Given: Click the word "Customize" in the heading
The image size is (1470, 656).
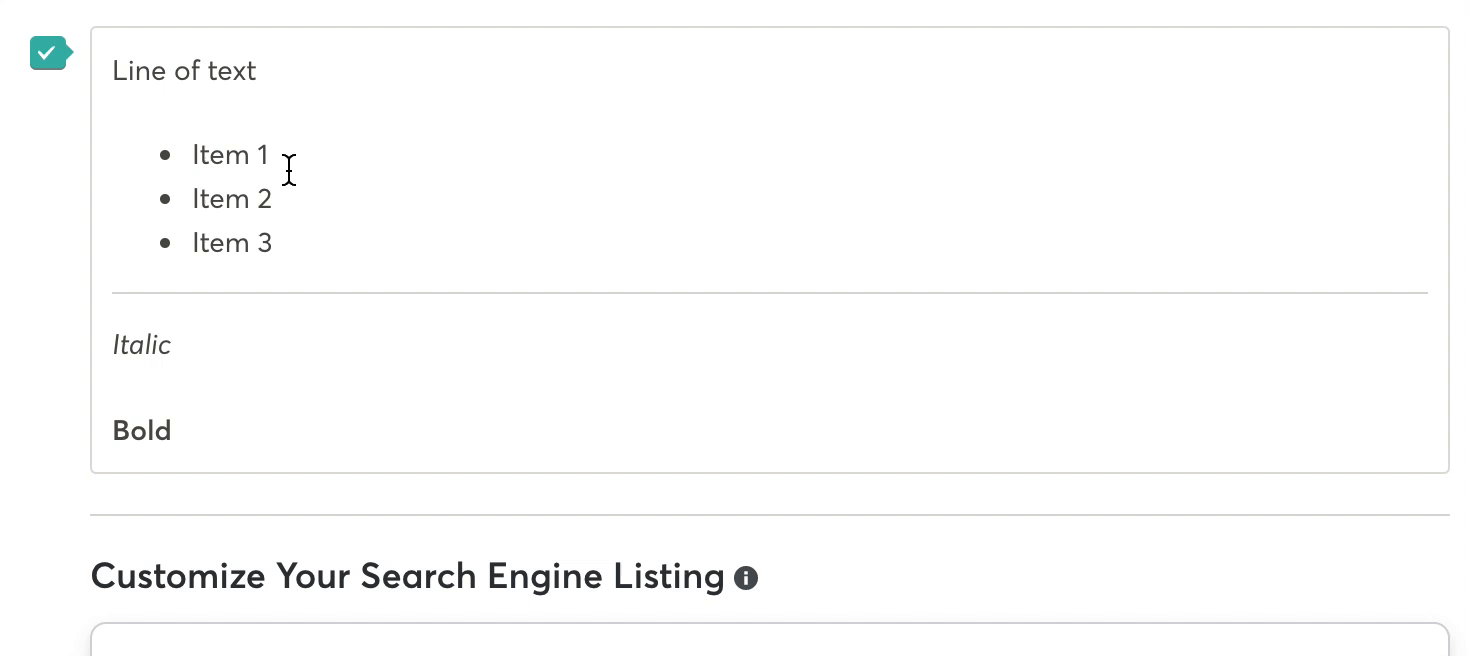Looking at the screenshot, I should (178, 577).
